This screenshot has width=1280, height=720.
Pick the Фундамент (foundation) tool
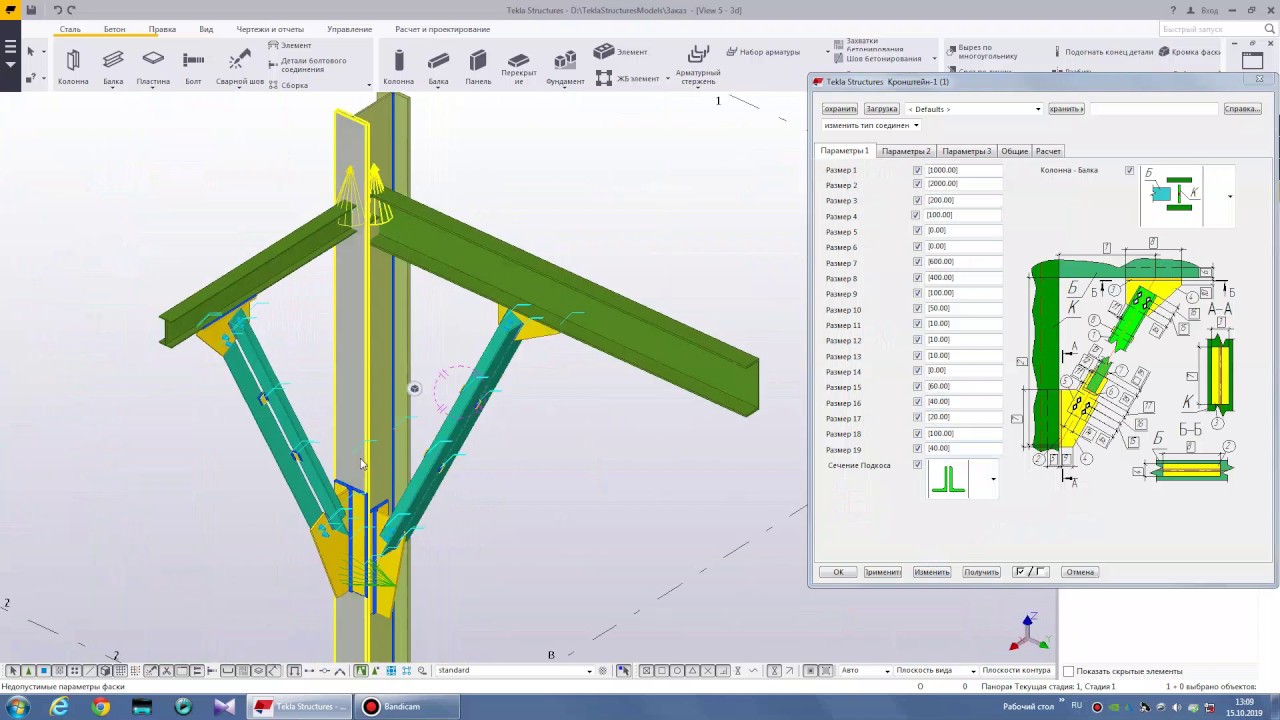(565, 67)
